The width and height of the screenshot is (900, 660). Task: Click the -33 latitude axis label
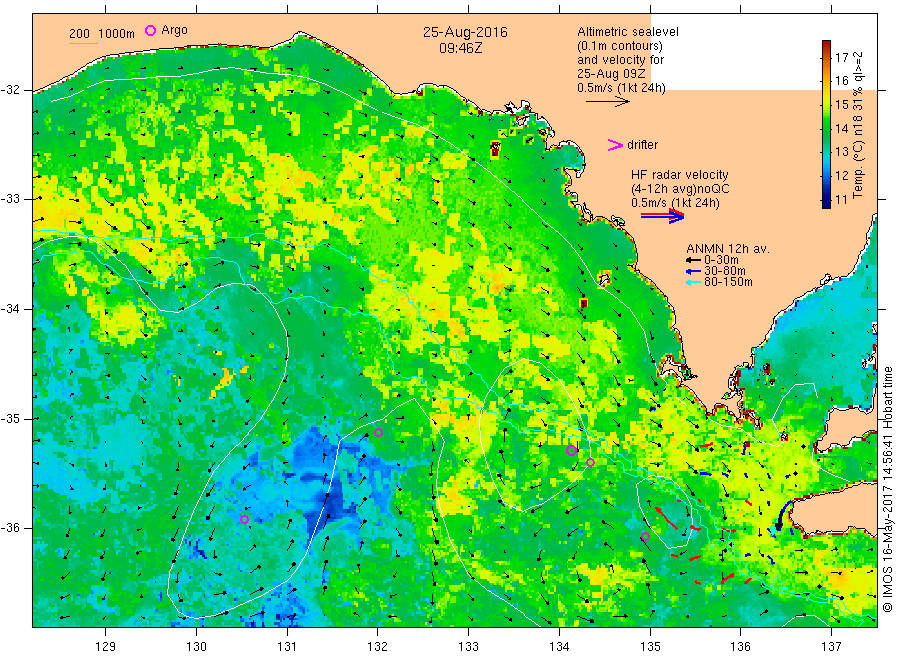click(x=10, y=199)
